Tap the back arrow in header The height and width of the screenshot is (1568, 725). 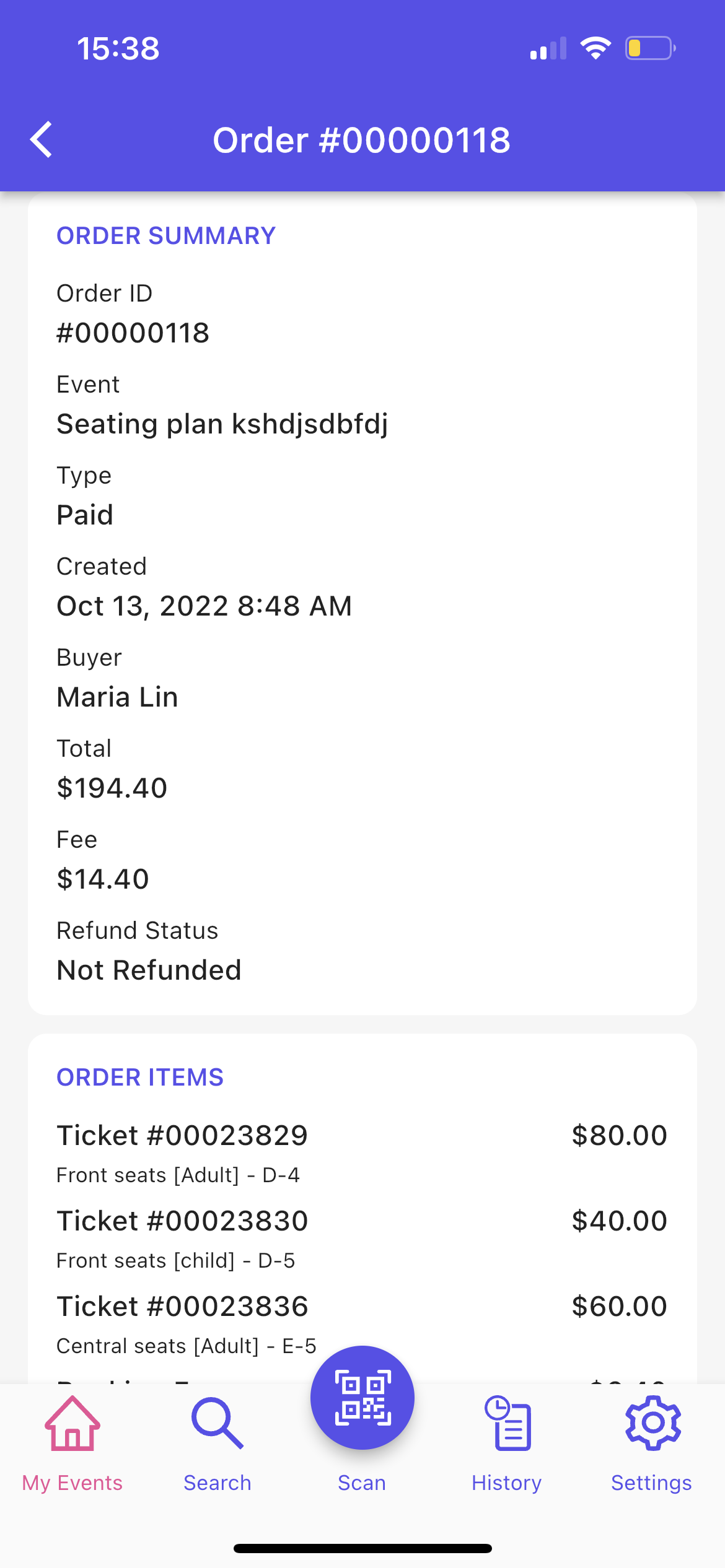tap(42, 140)
